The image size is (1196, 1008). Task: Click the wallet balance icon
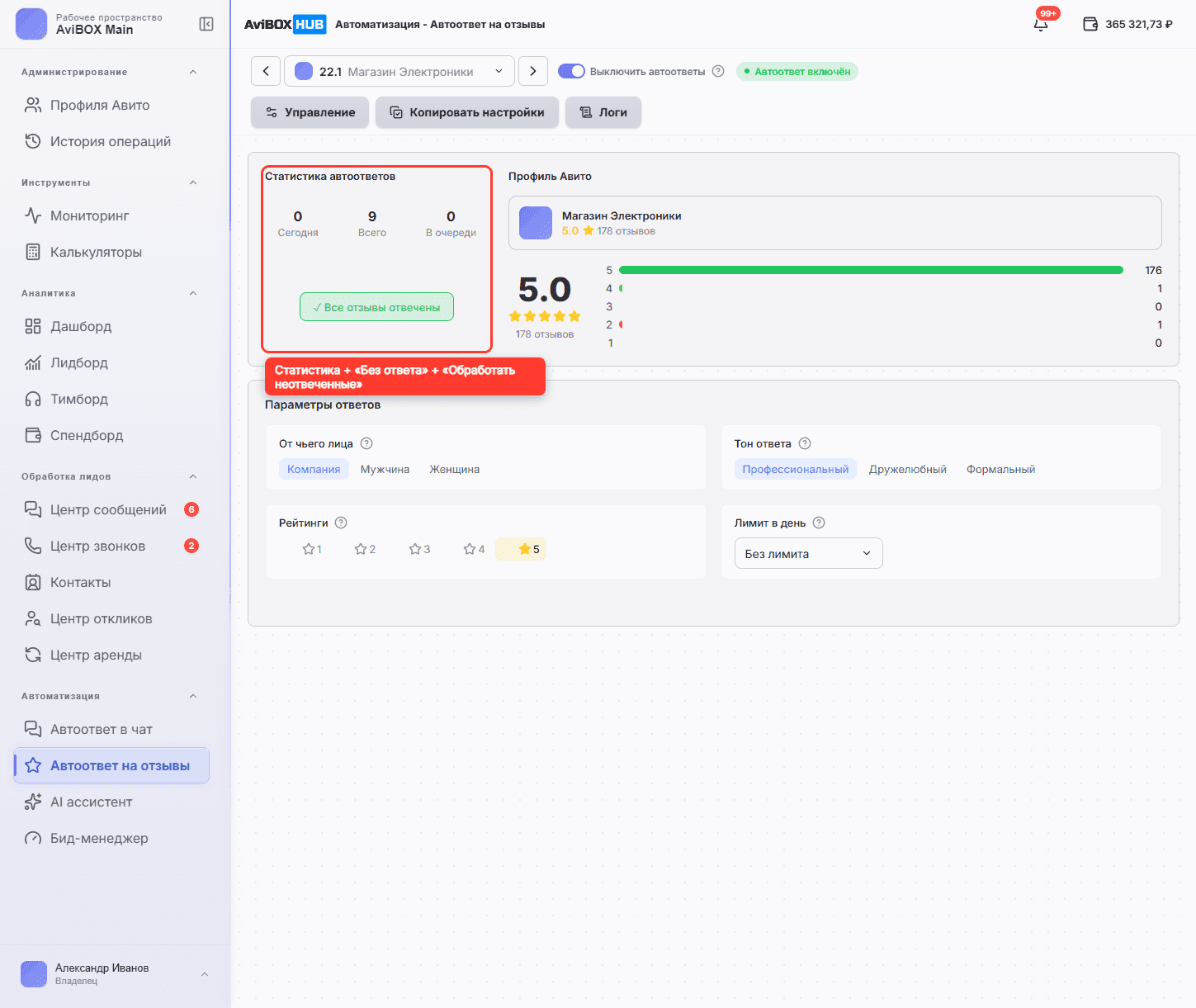[1090, 24]
